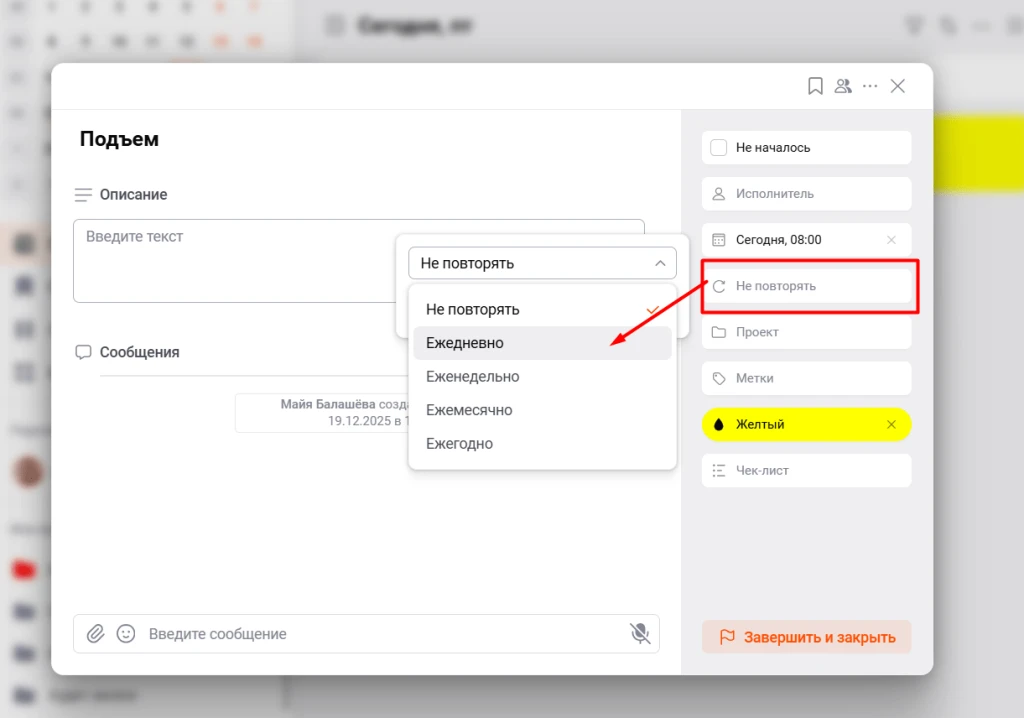Viewport: 1024px width, 718px height.
Task: Expand the Не повторять combo box
Action: tap(542, 263)
